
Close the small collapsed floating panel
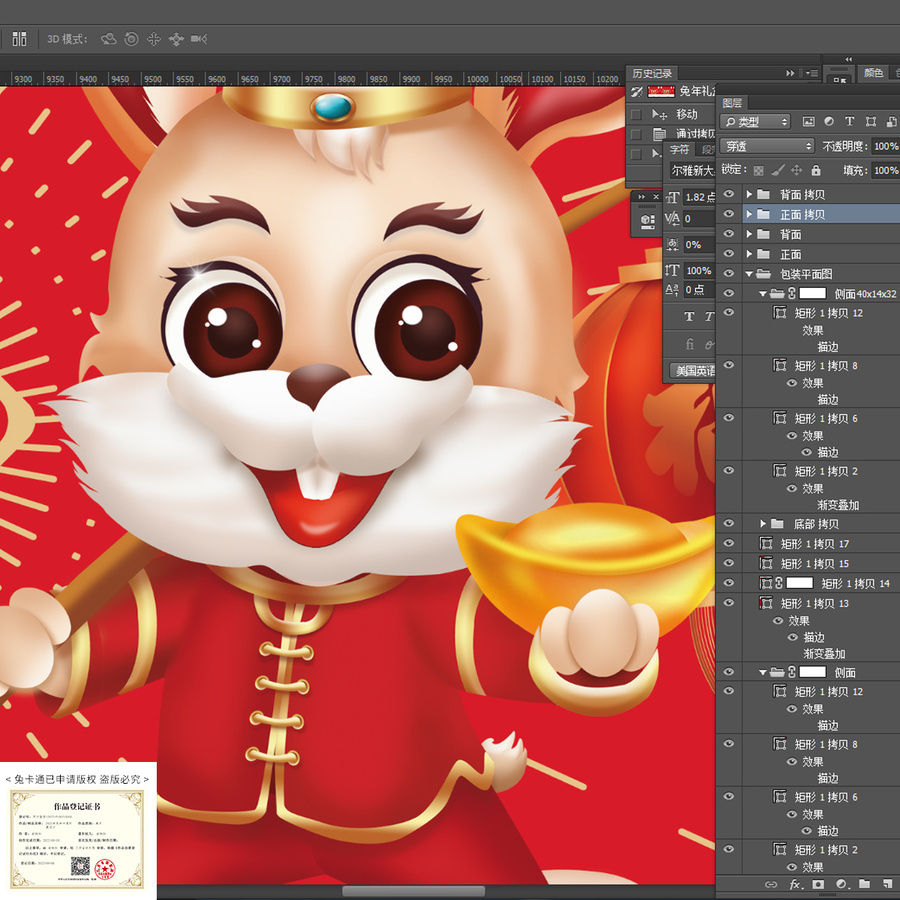[656, 197]
